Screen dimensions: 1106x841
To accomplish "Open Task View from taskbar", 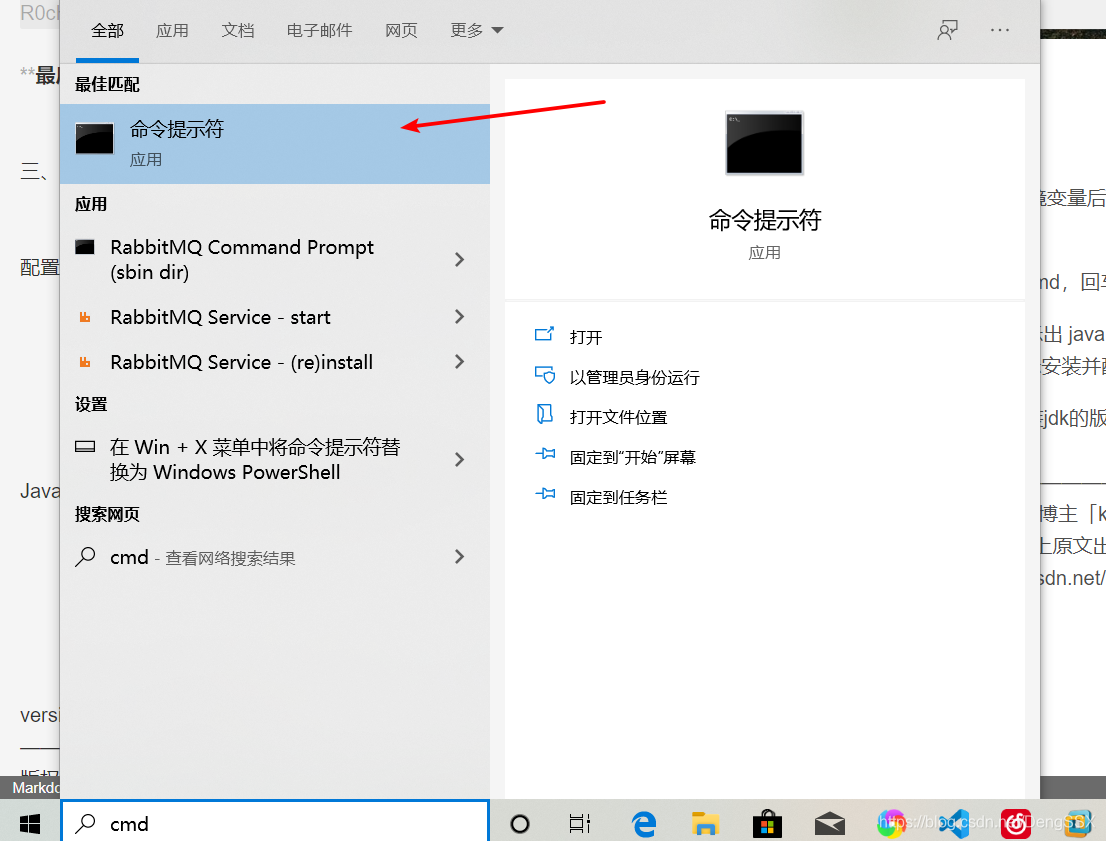I will coord(579,823).
